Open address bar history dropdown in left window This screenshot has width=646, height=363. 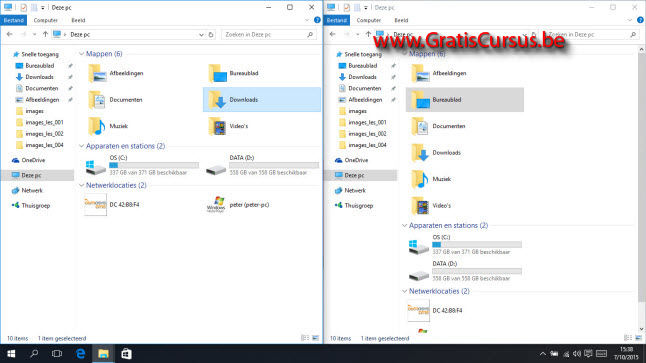201,35
